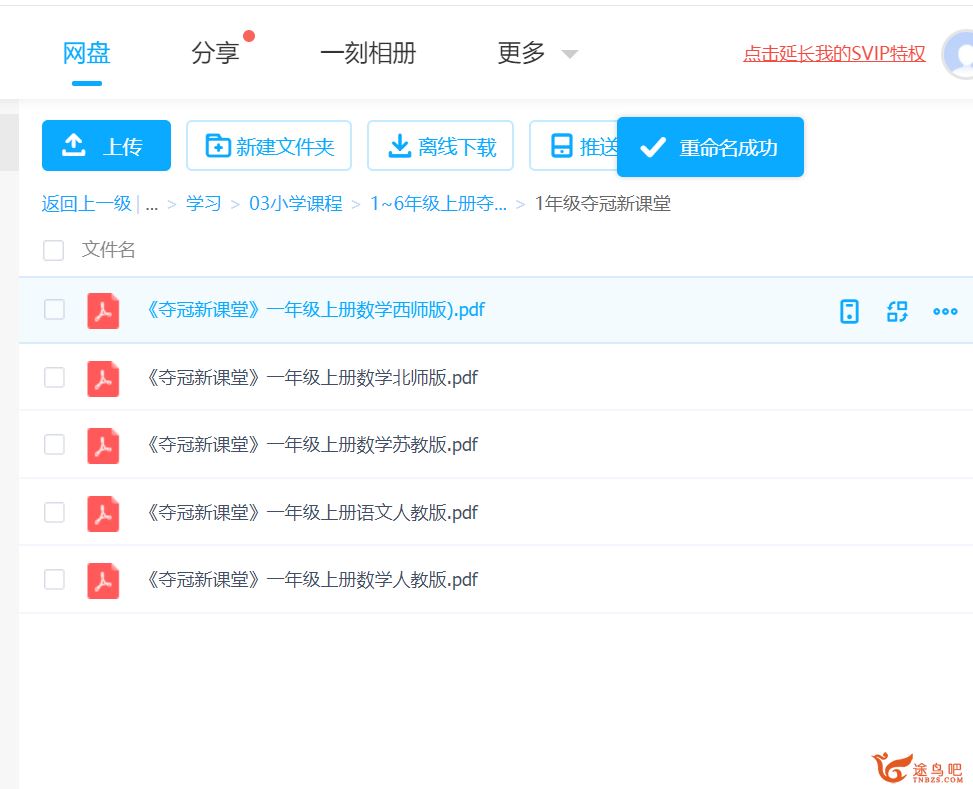Click the 重命名成功 notification toast
The image size is (973, 789).
click(x=711, y=147)
